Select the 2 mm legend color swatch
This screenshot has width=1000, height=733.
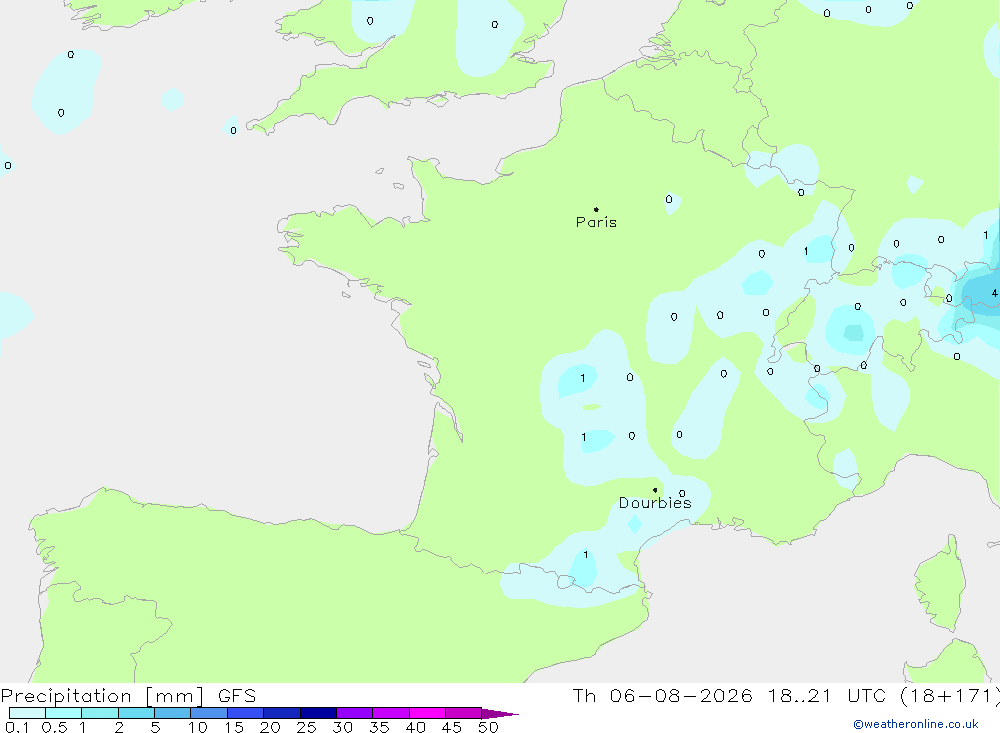[x=136, y=713]
